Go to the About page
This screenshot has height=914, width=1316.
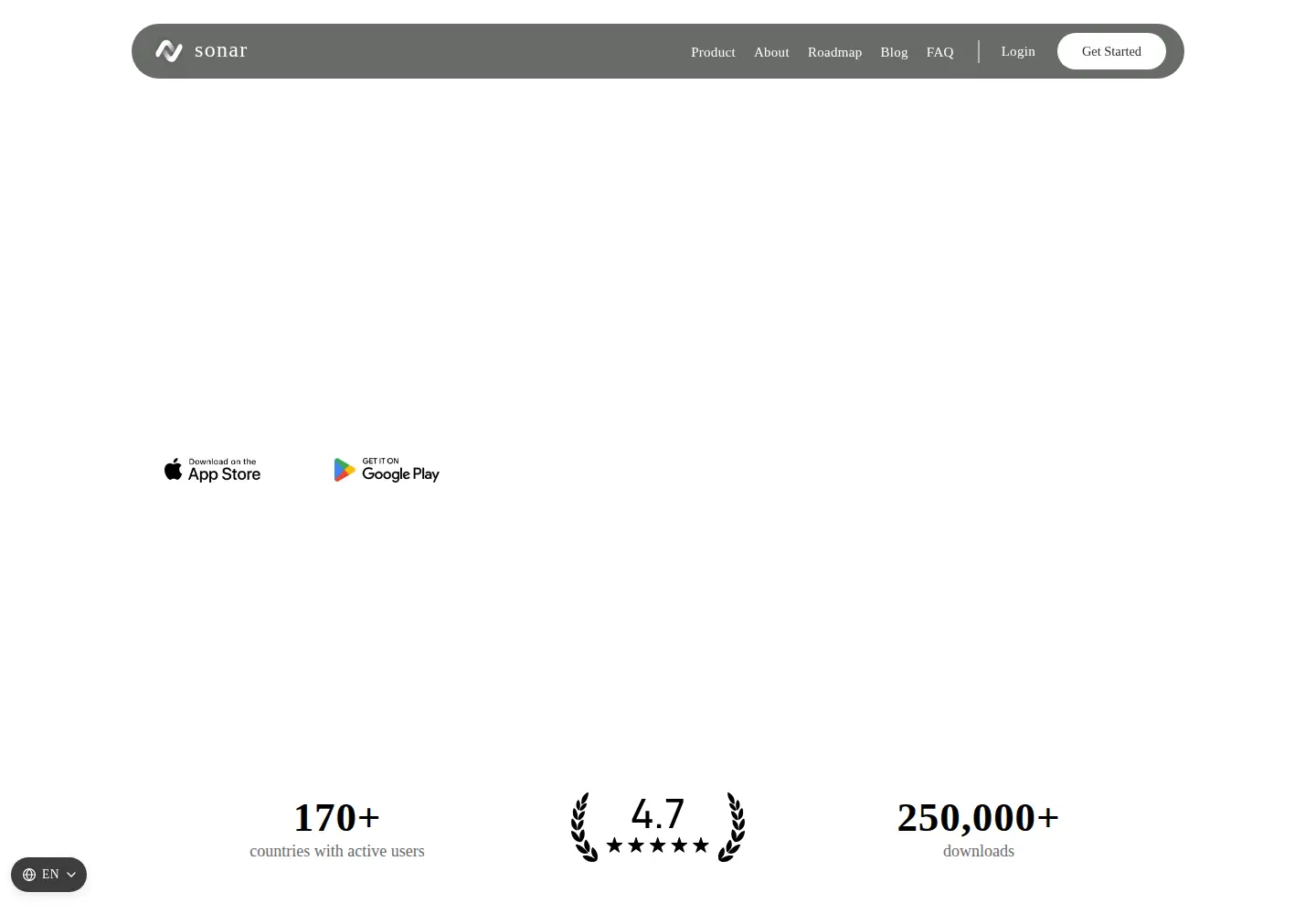(x=771, y=52)
